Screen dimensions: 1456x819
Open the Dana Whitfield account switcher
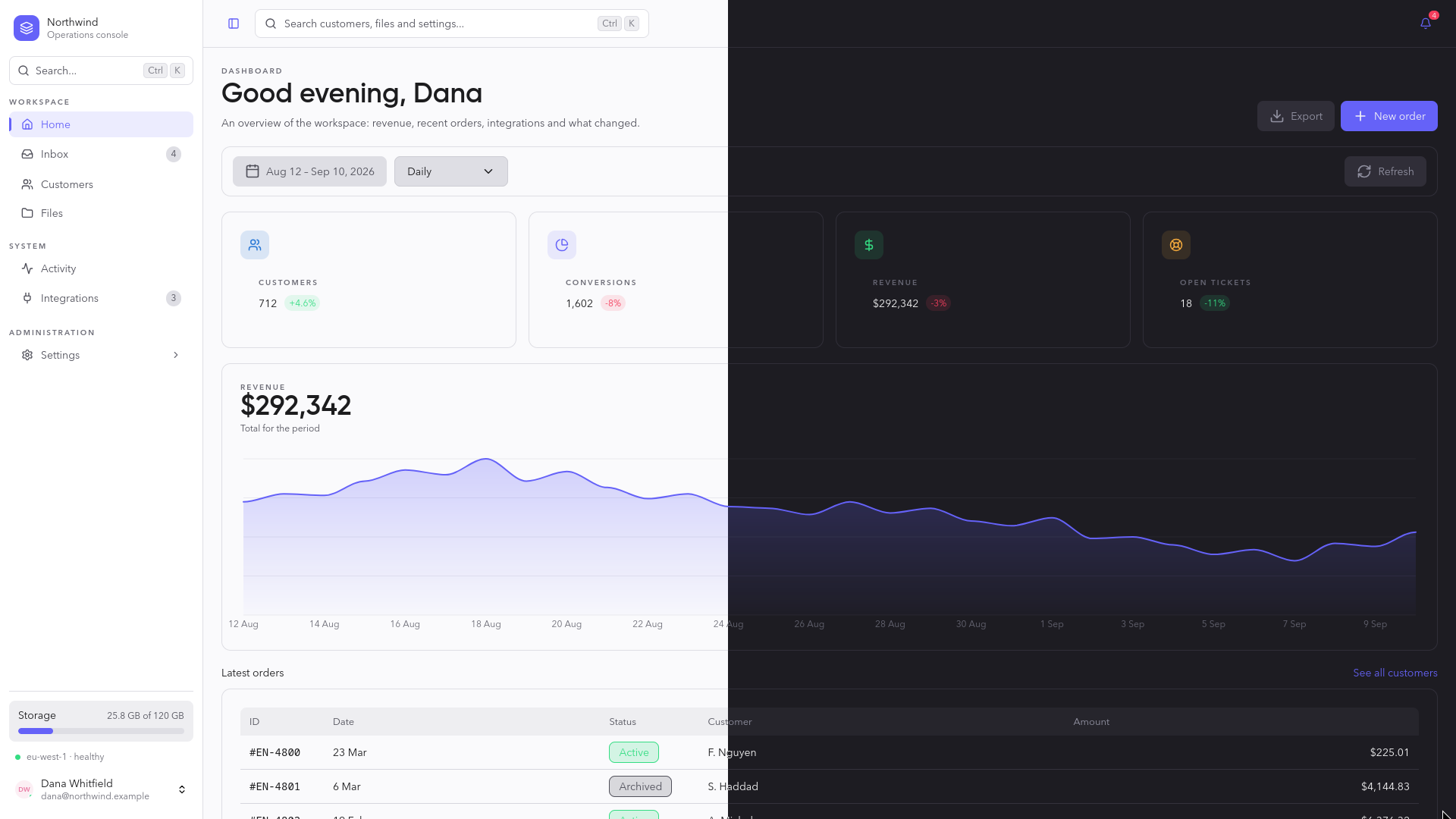pos(102,789)
